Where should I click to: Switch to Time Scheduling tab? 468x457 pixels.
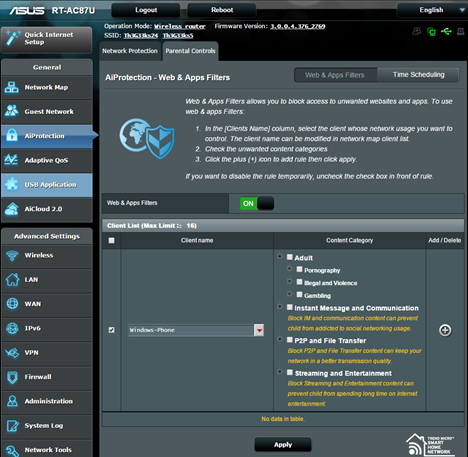[x=418, y=75]
